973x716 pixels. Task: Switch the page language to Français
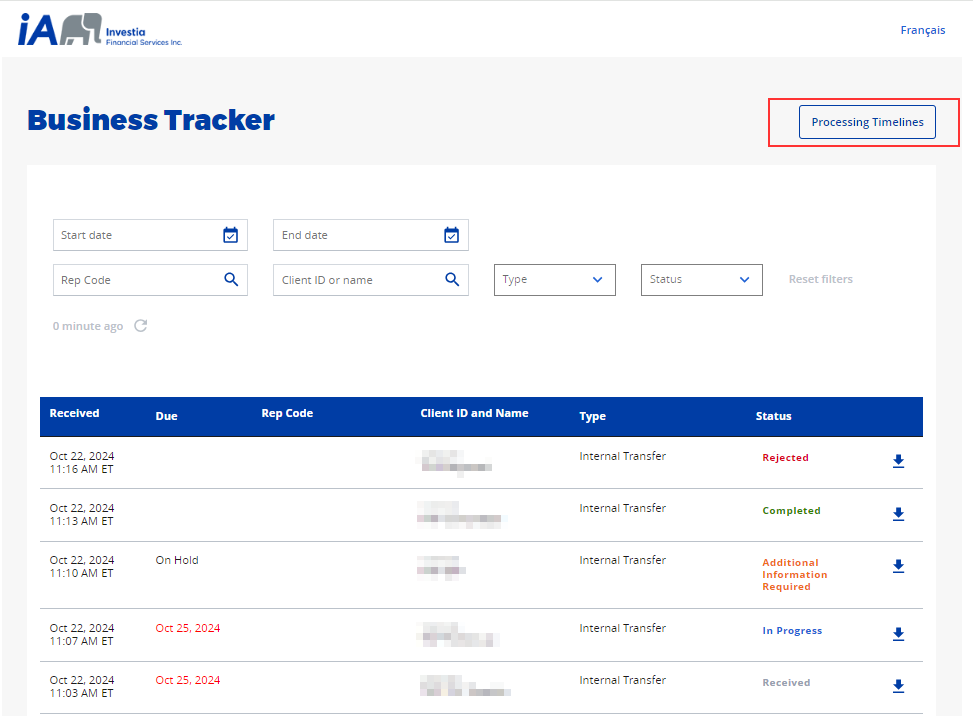[x=921, y=29]
